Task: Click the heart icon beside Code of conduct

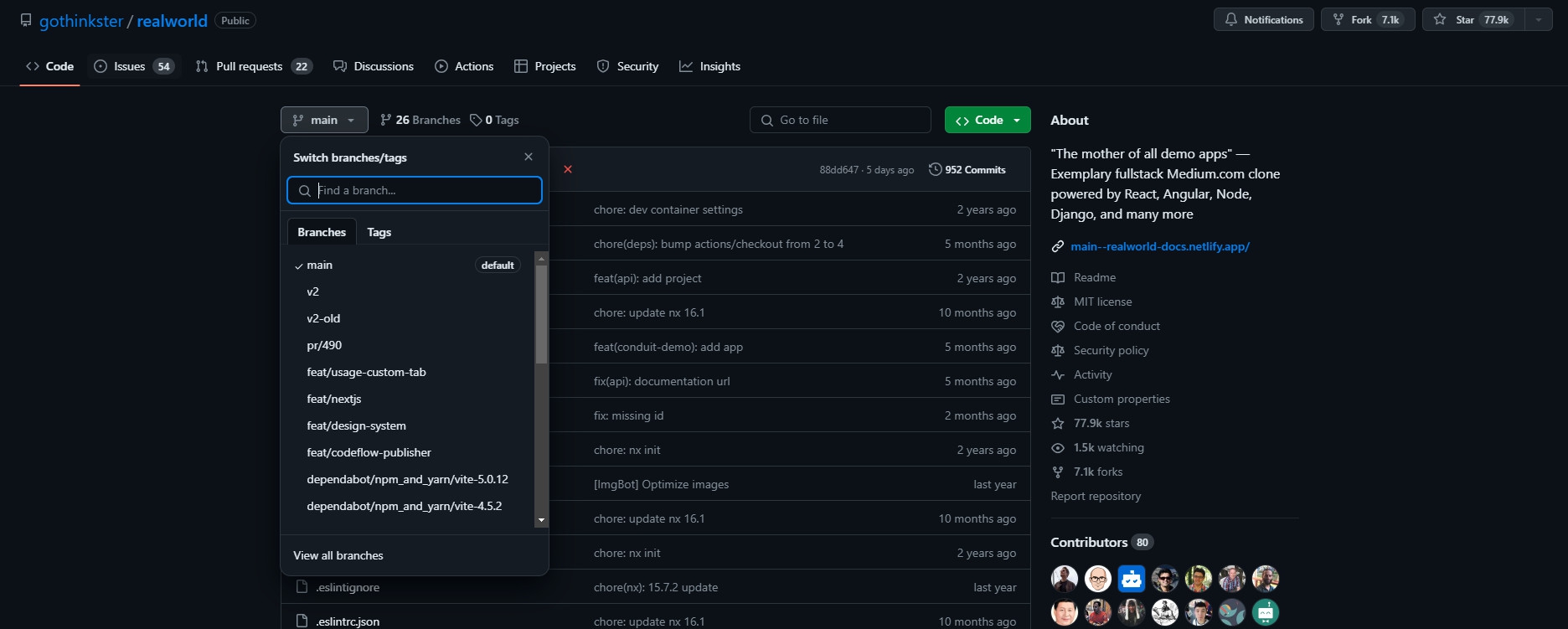Action: point(1058,326)
